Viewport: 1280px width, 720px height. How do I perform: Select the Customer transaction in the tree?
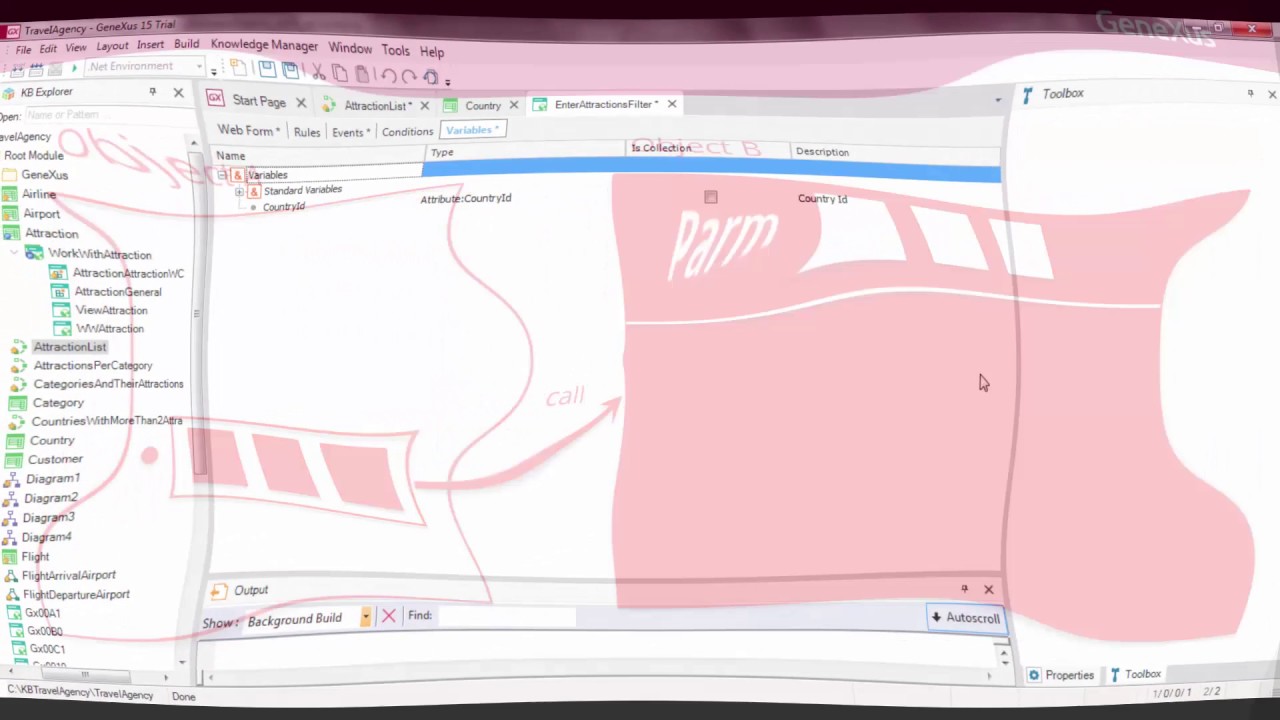(55, 460)
